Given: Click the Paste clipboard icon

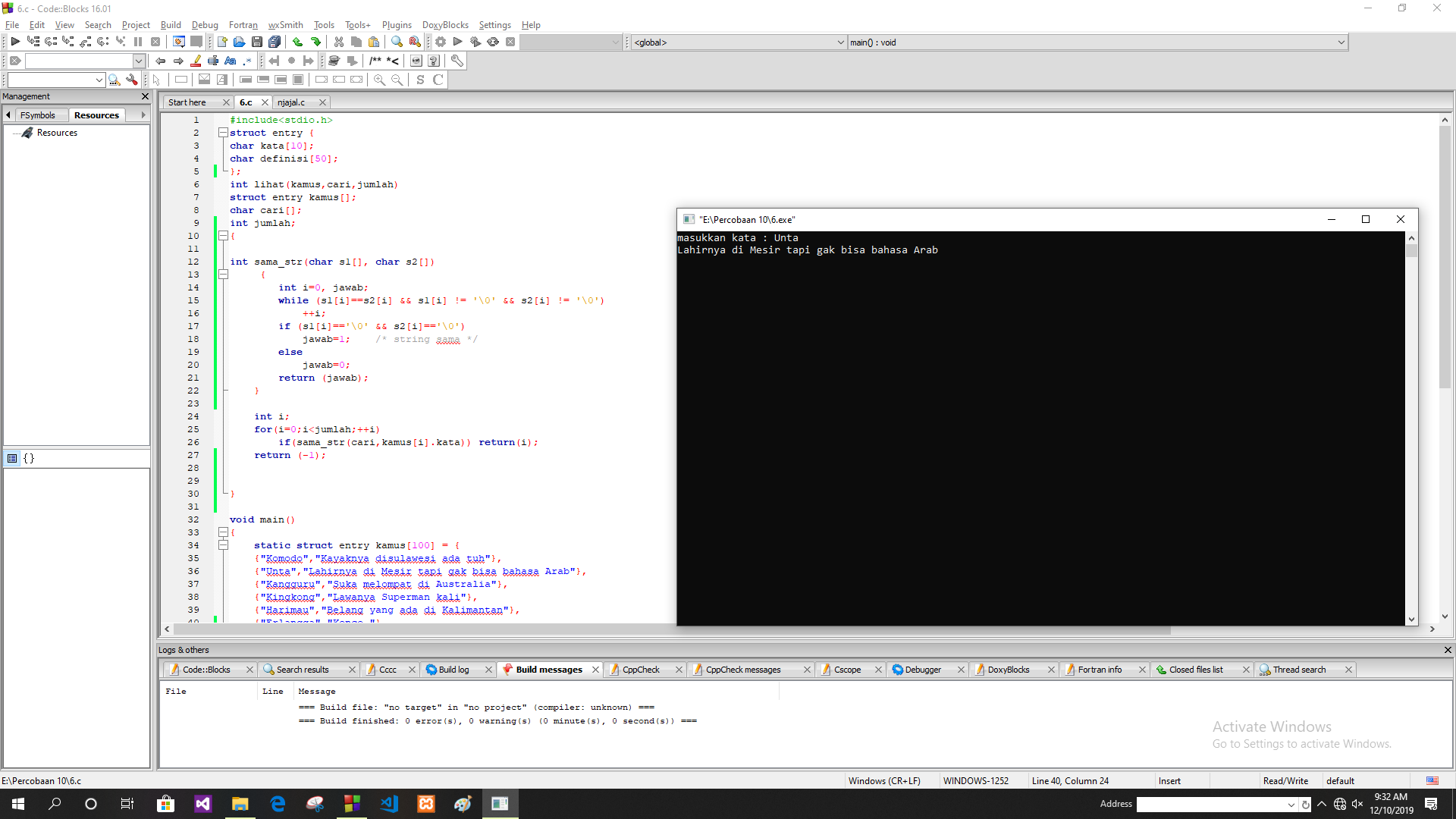Looking at the screenshot, I should 374,42.
